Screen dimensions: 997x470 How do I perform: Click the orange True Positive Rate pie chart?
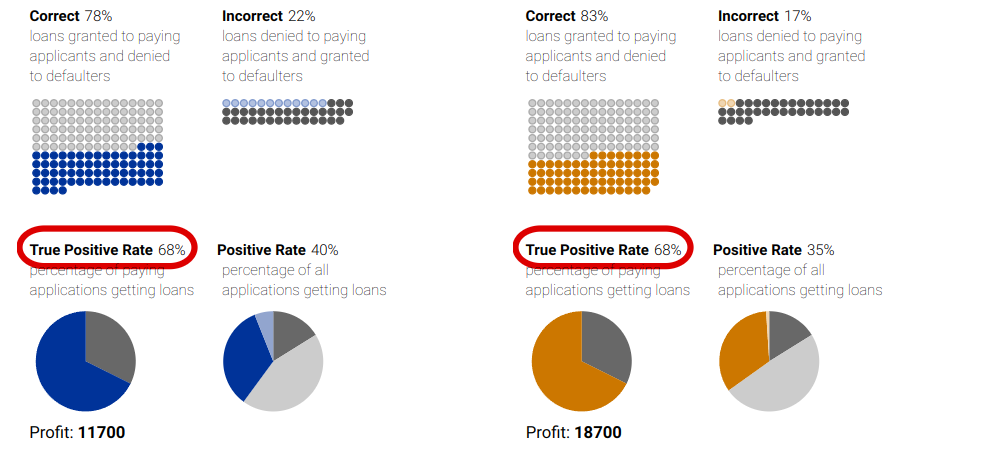pyautogui.click(x=581, y=361)
